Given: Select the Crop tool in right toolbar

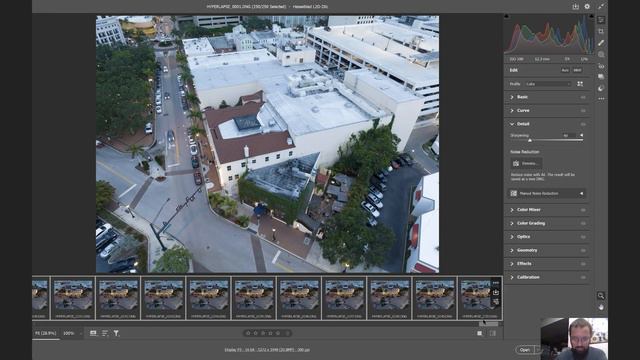Looking at the screenshot, I should point(601,31).
